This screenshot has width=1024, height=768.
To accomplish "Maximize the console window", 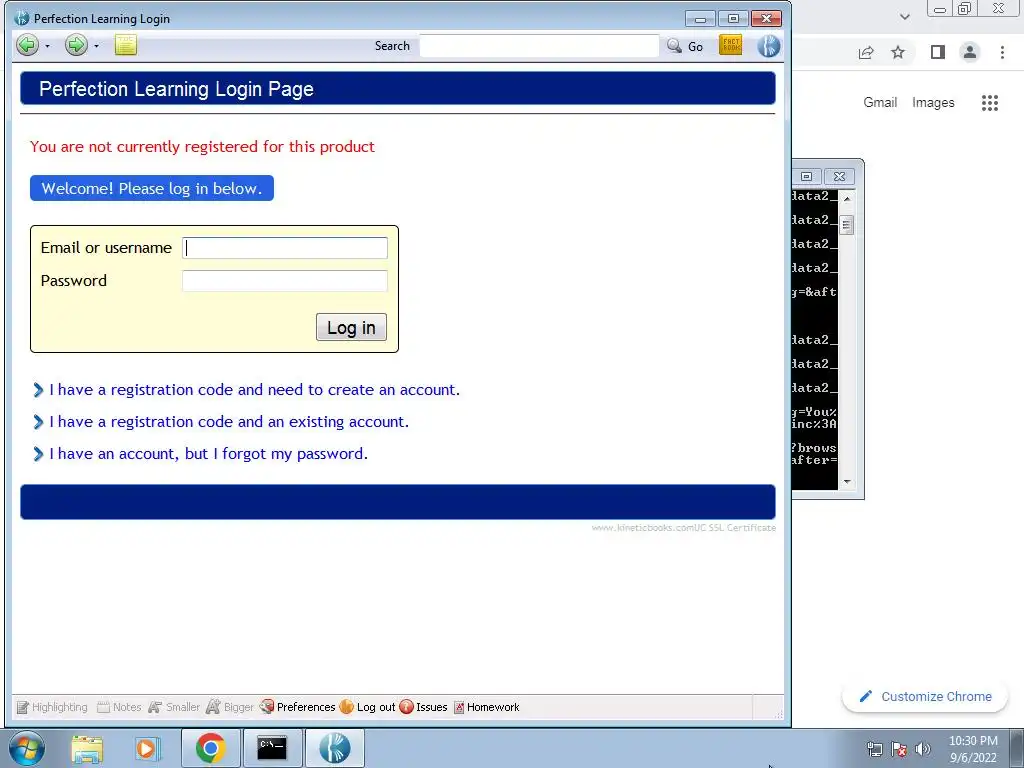I will pyautogui.click(x=807, y=176).
